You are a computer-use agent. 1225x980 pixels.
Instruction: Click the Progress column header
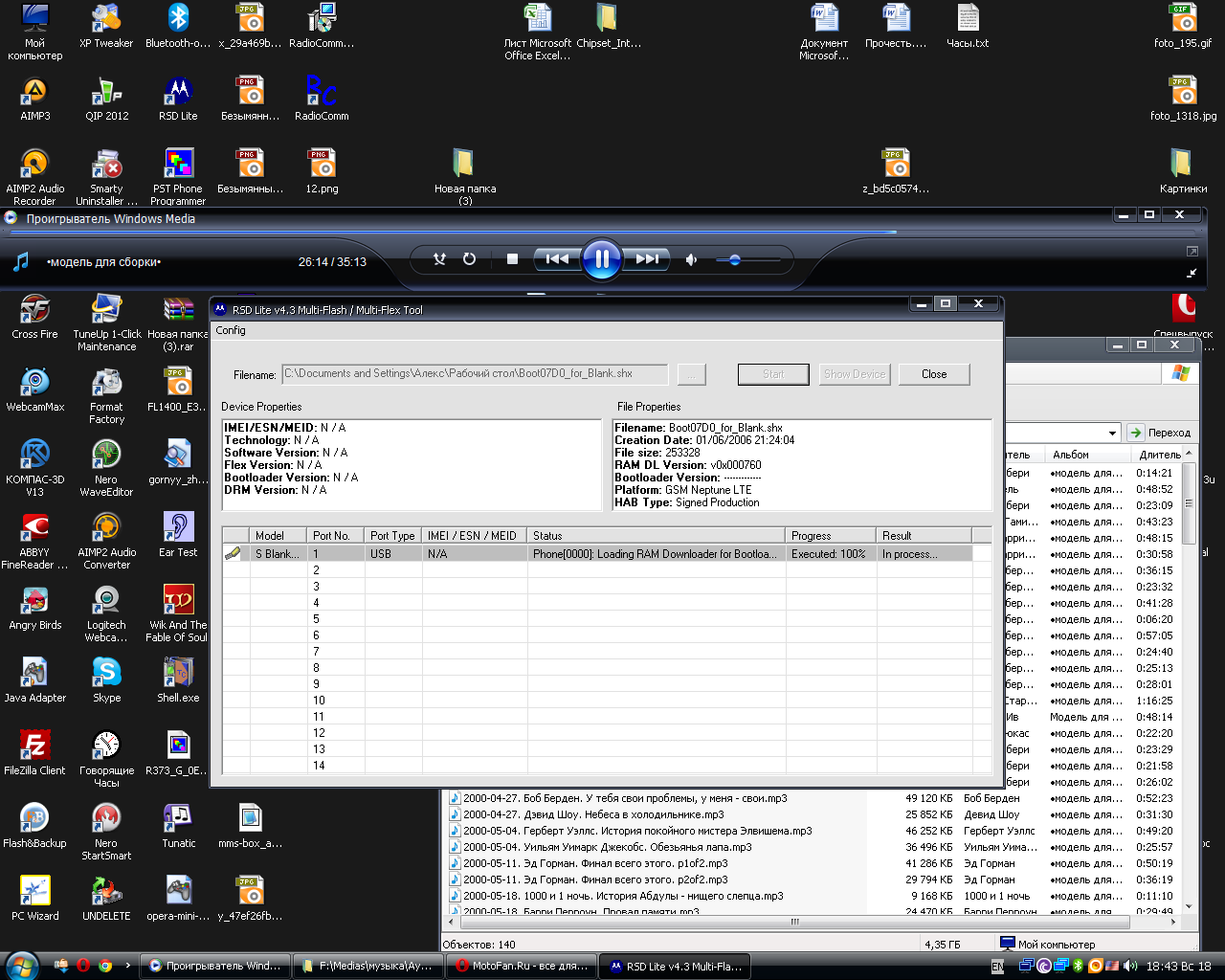click(831, 536)
